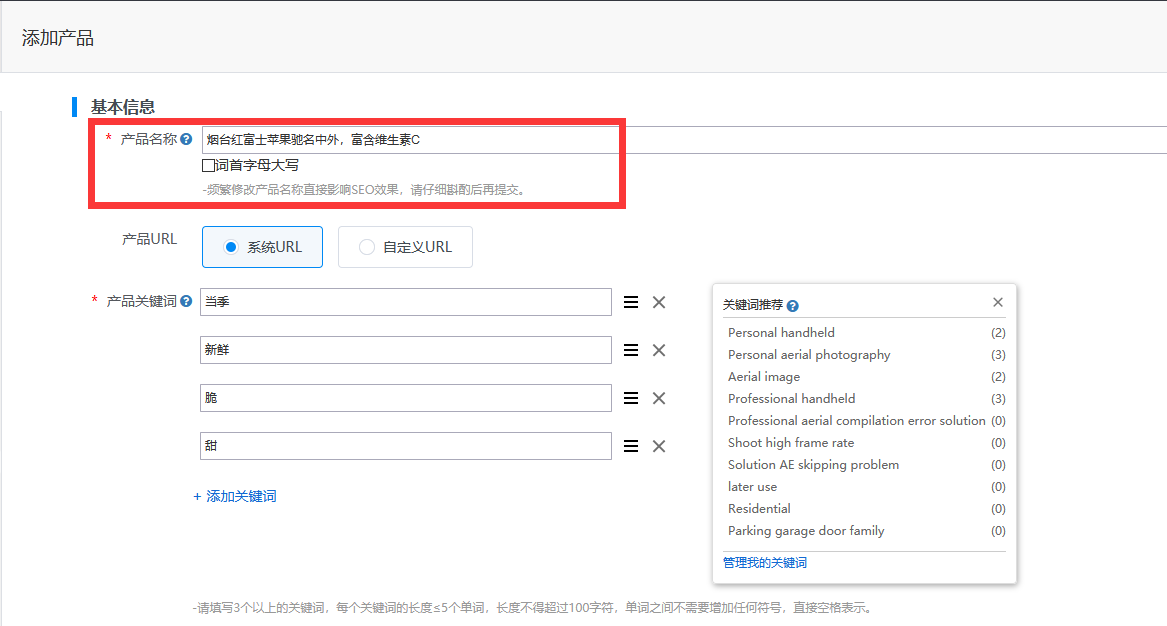Click the help icon beside 产品关键词
1167x626 pixels.
[x=186, y=301]
